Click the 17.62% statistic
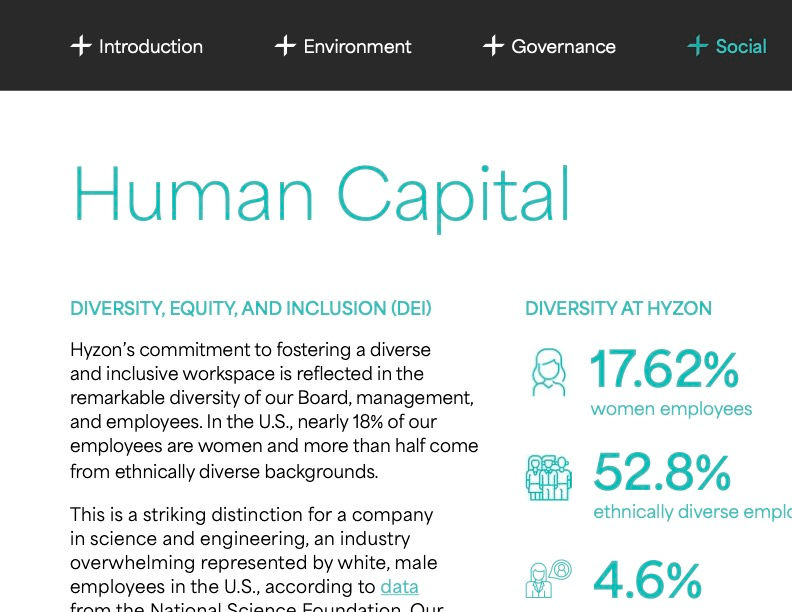The image size is (792, 612). pyautogui.click(x=664, y=370)
